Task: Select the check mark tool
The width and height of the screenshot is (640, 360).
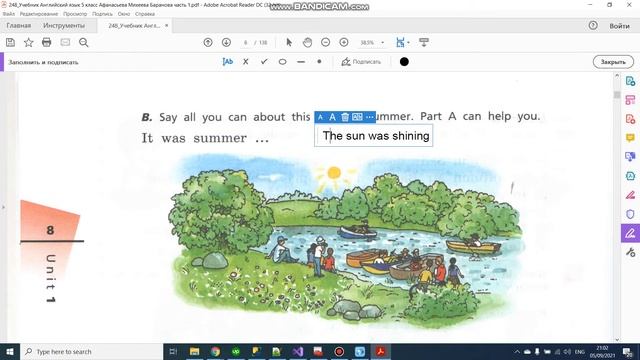Action: coord(264,62)
